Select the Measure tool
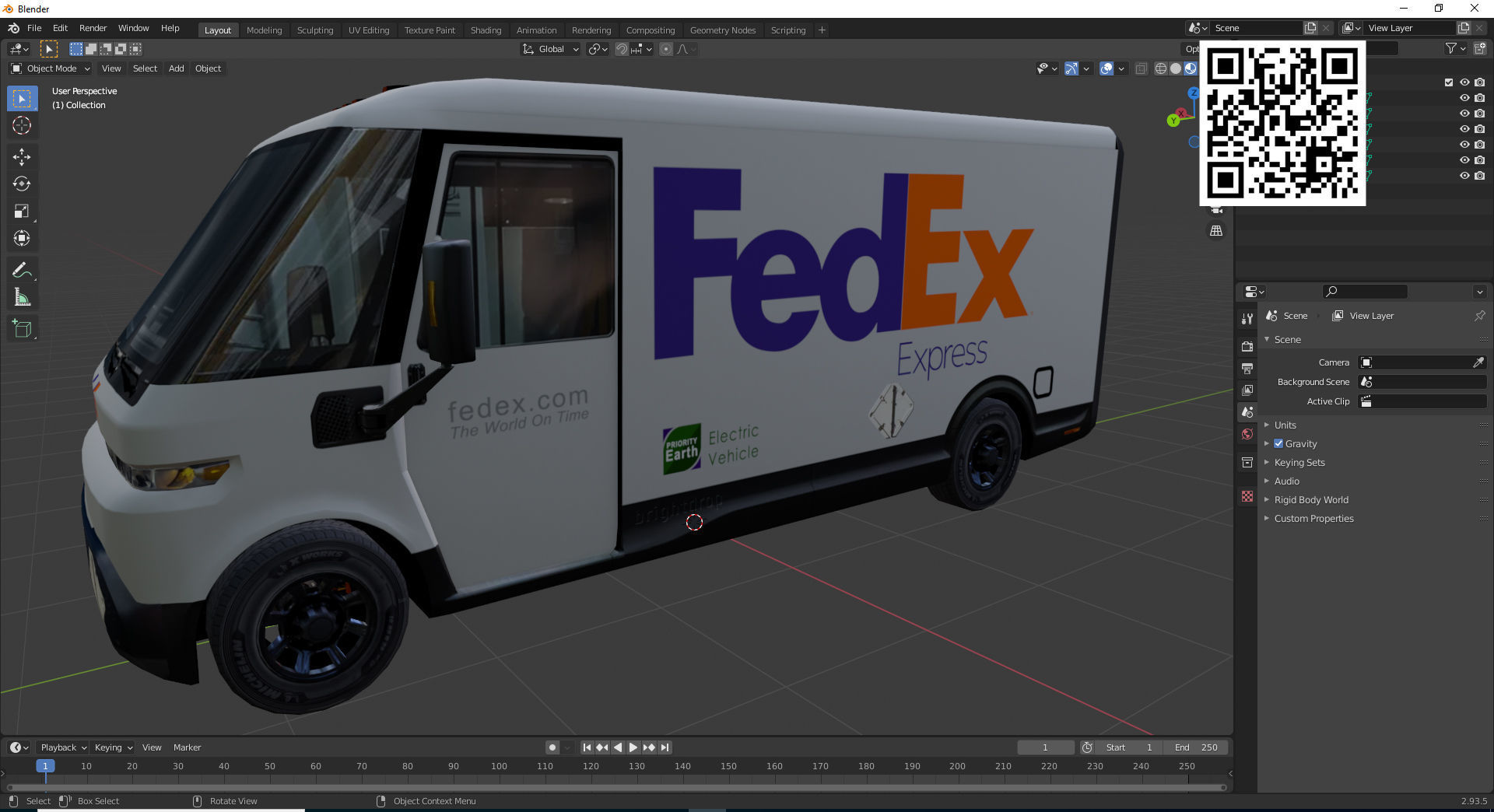 tap(22, 297)
